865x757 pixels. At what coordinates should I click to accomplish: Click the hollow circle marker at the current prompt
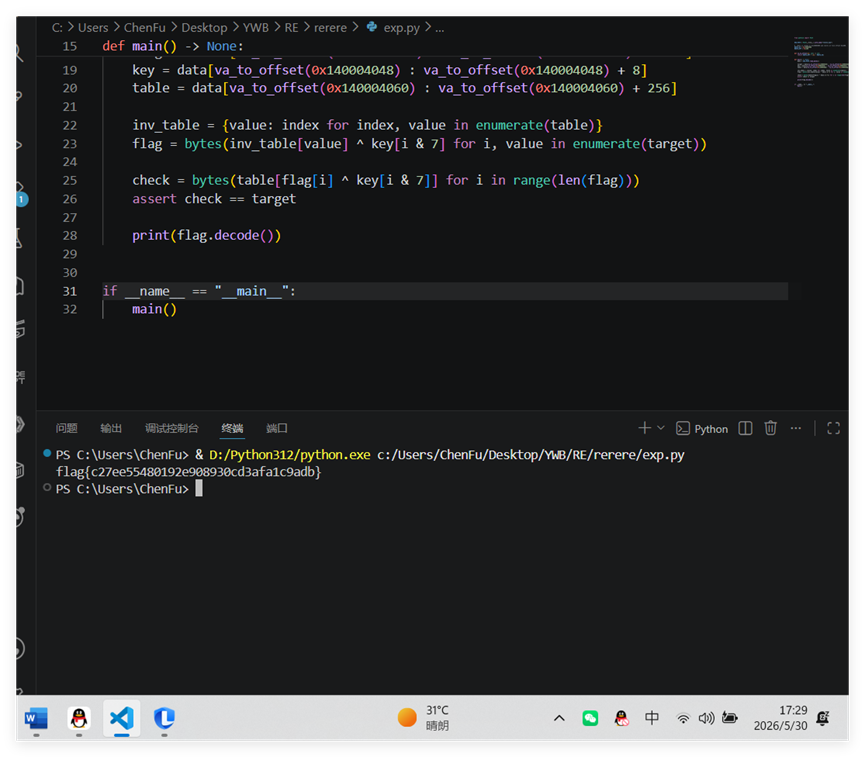click(x=47, y=487)
